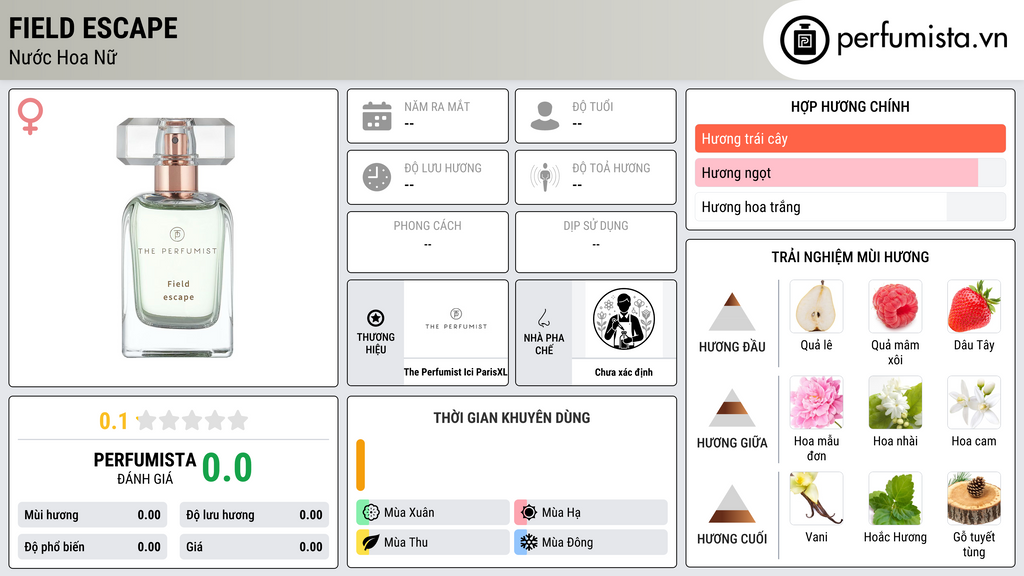Click the Mùa Đông season label
Screen dimensions: 1024x576
tap(567, 542)
